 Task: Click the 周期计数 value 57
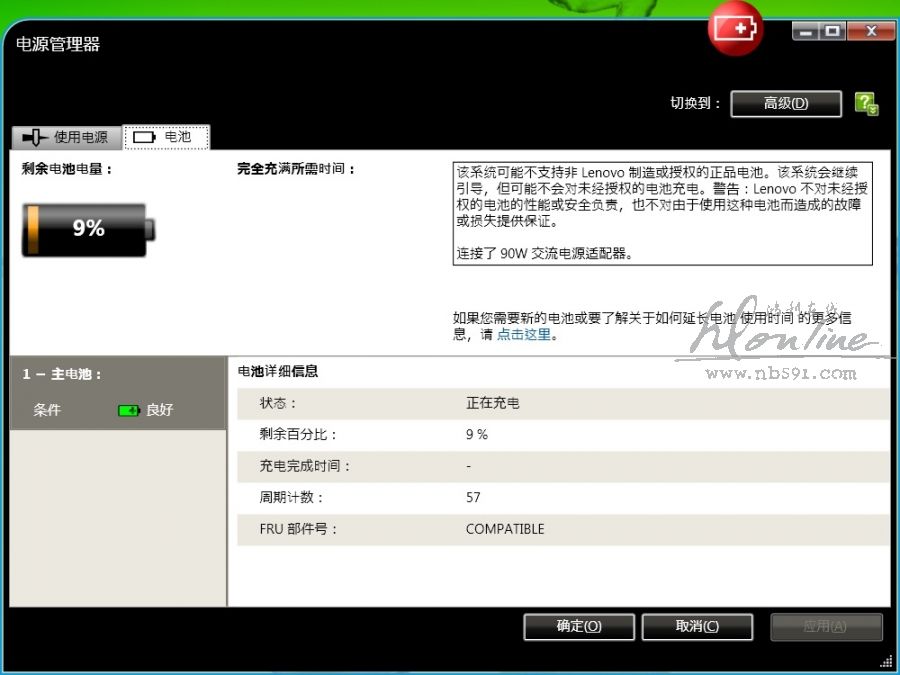(473, 498)
